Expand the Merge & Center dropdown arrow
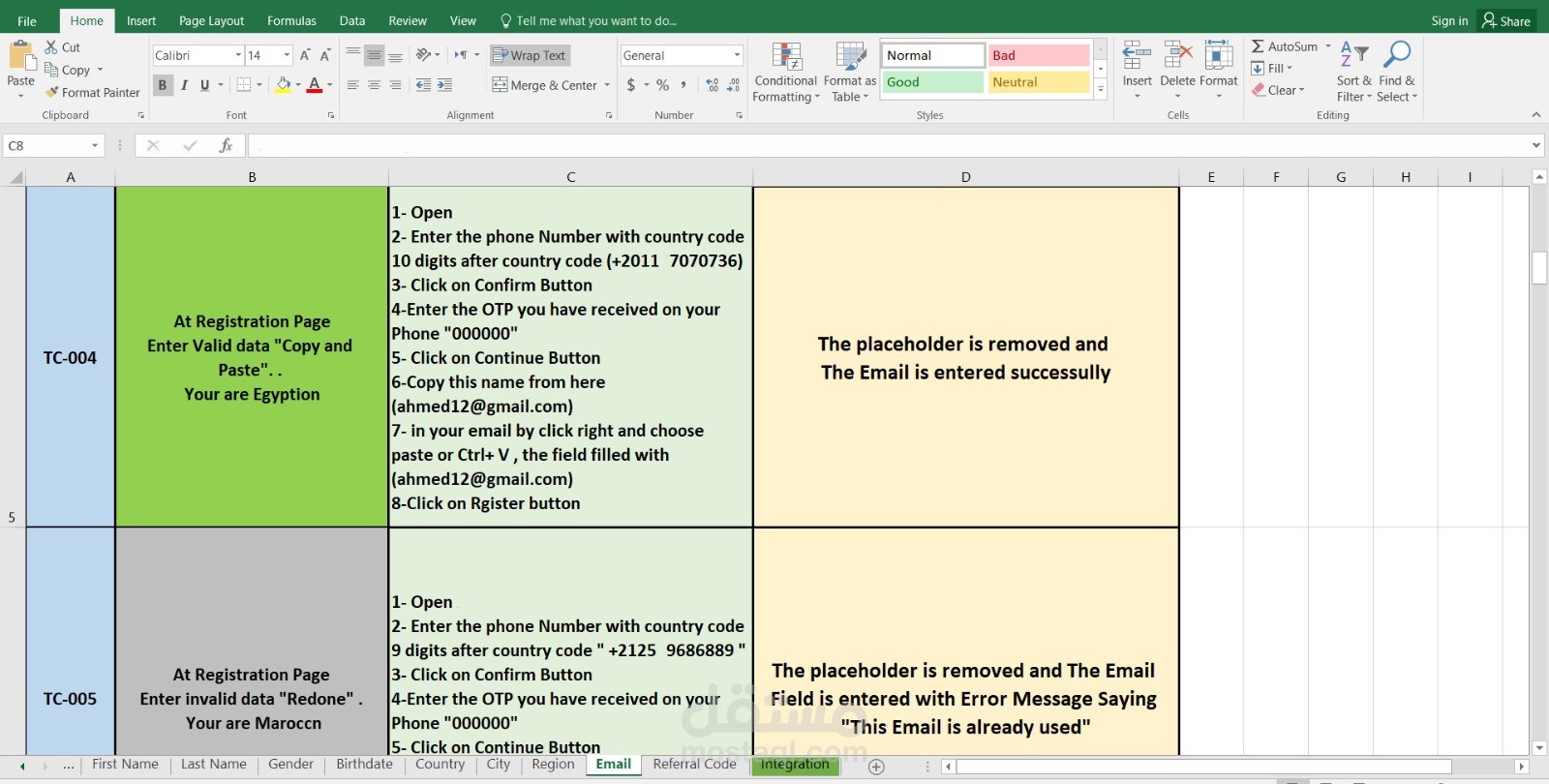Screen dimensions: 1549x784 (607, 85)
